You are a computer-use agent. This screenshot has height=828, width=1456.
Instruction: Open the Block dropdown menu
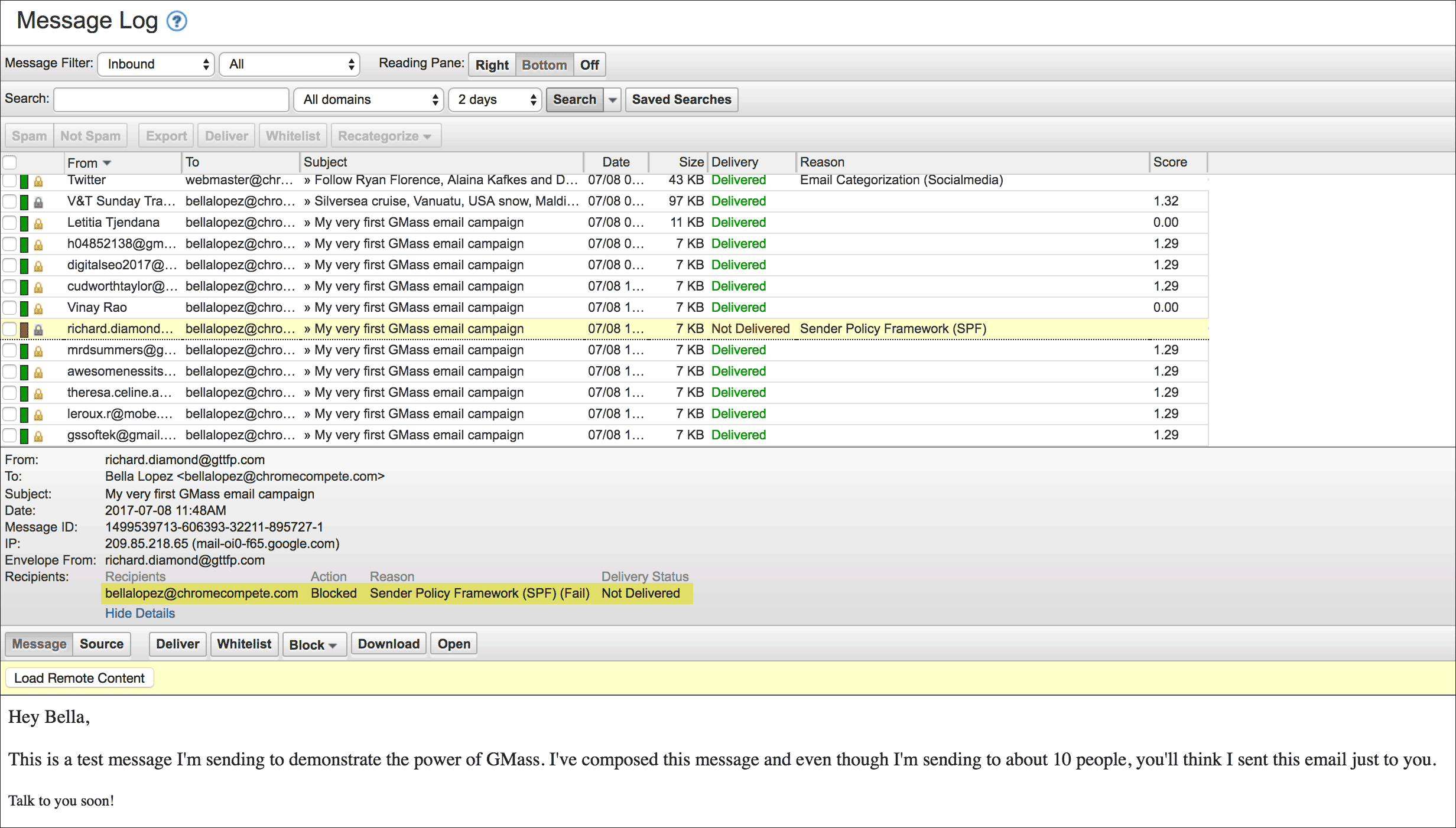coord(313,645)
